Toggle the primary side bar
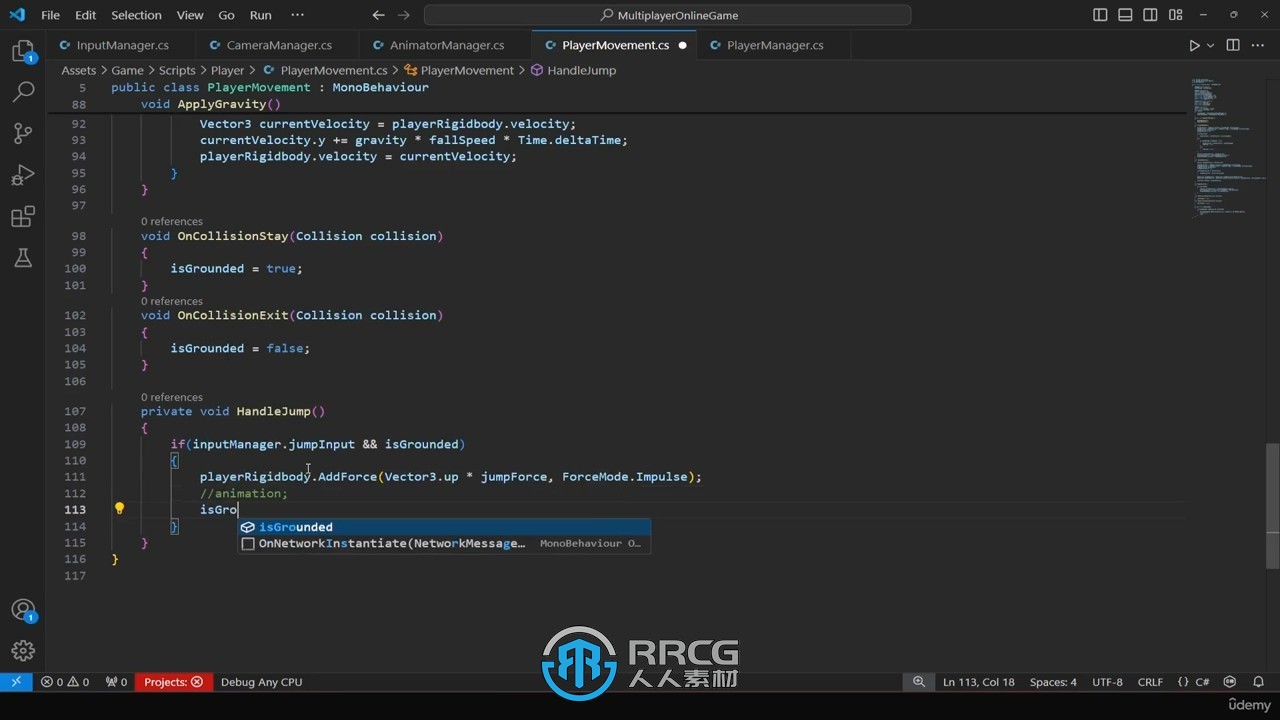This screenshot has height=720, width=1280. point(1100,15)
